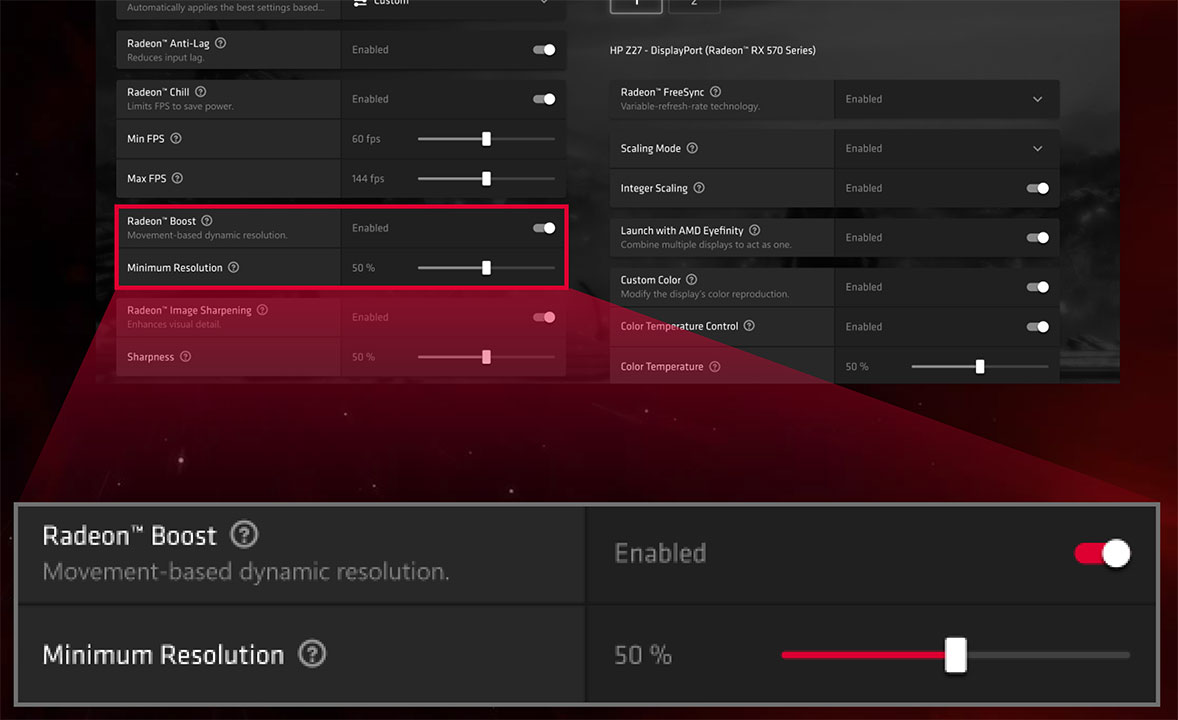Open help for Launch with AMD Eyefinity

pyautogui.click(x=754, y=230)
